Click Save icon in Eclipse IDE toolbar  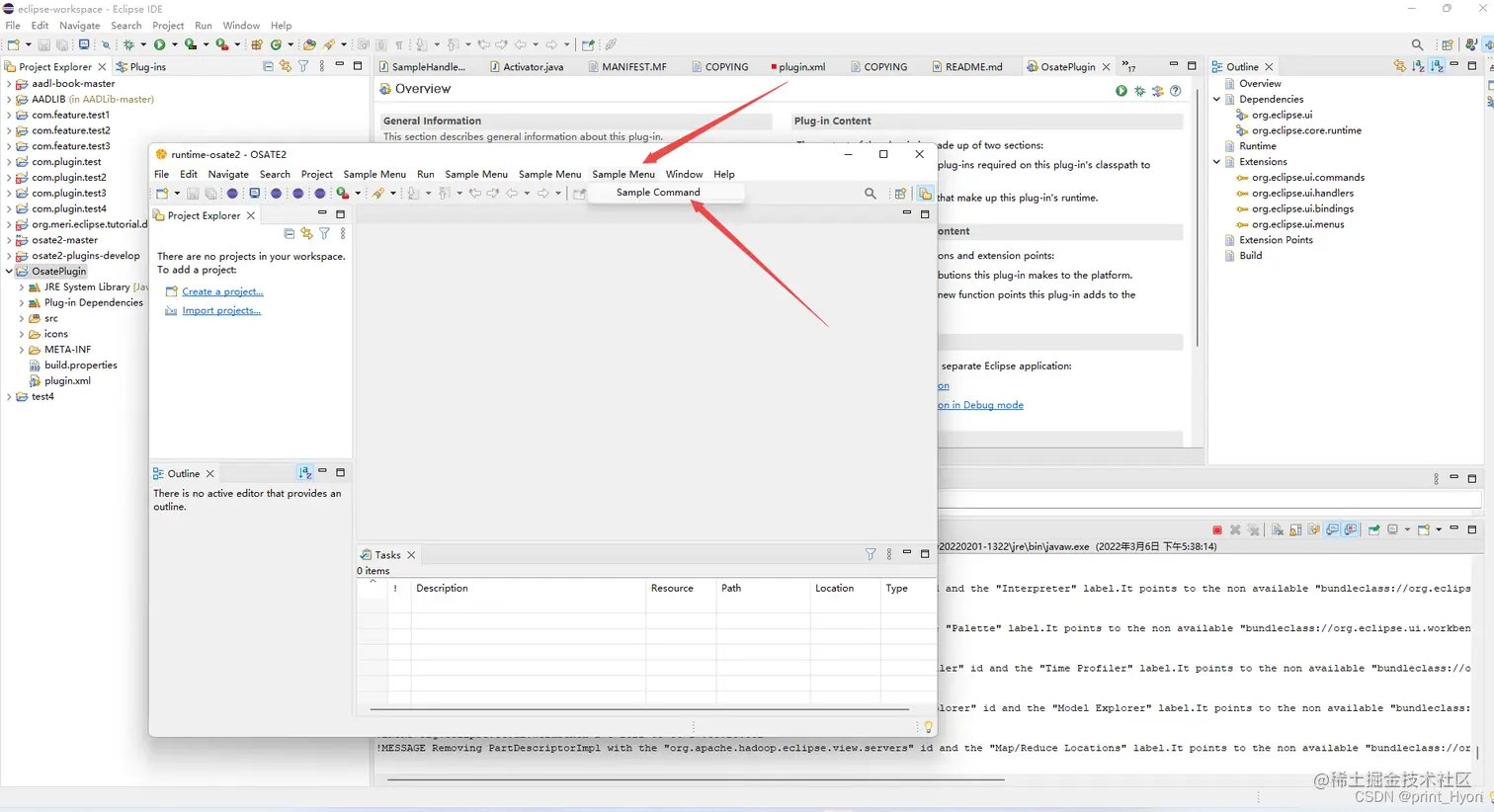click(x=43, y=44)
